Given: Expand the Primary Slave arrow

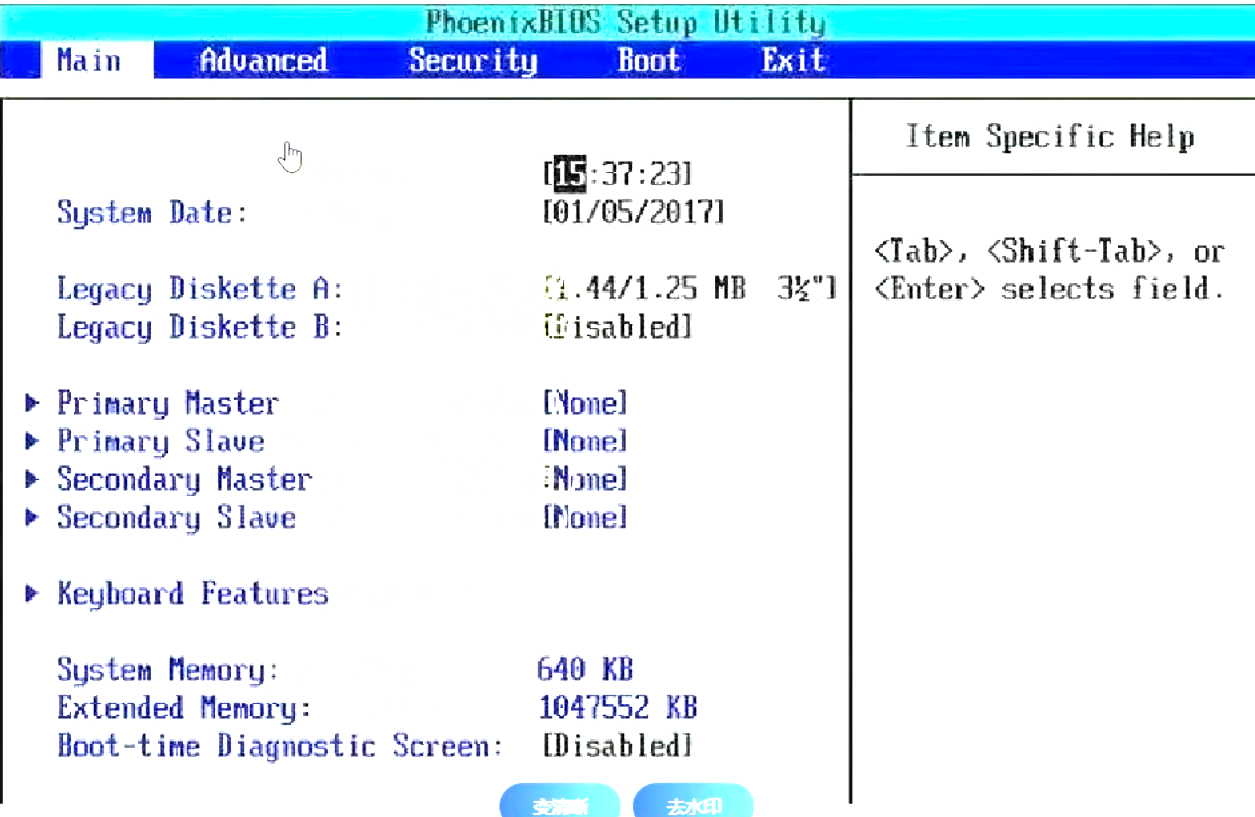Looking at the screenshot, I should pyautogui.click(x=33, y=442).
